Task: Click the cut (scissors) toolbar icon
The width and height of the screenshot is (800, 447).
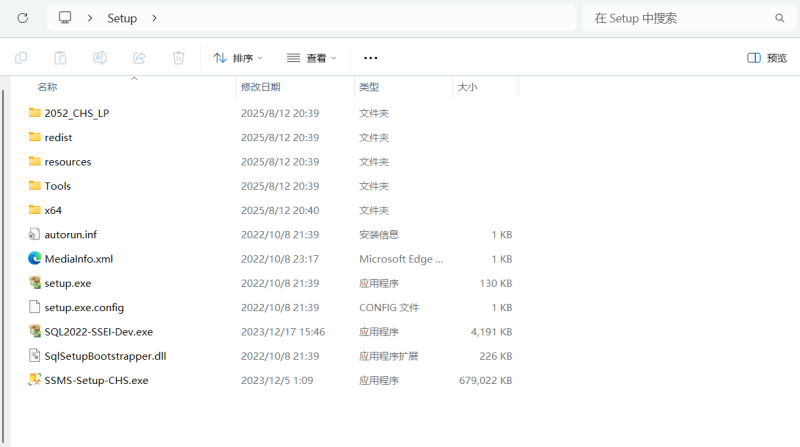Action: [21, 58]
